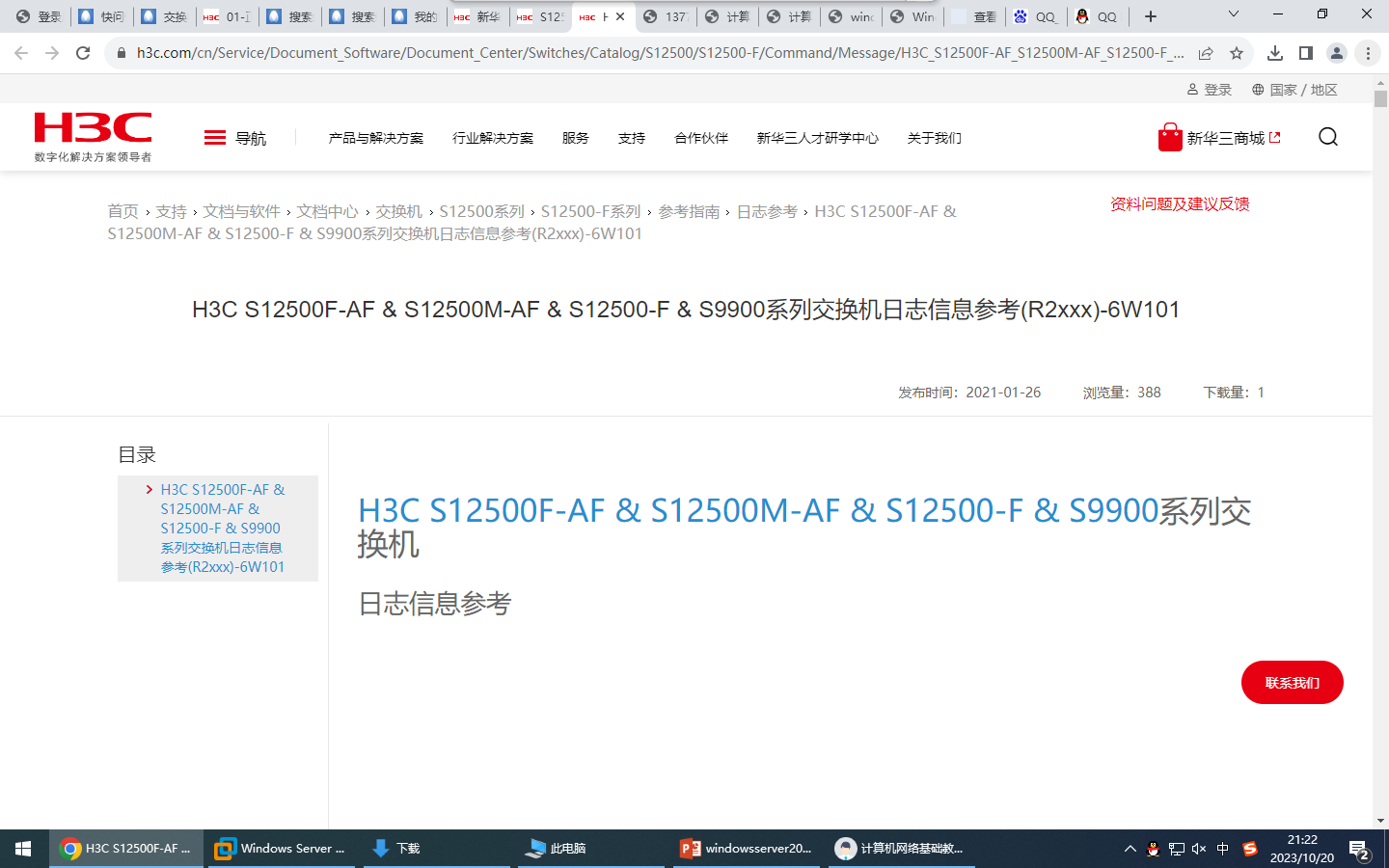Show hidden system tray icons
Image resolution: width=1389 pixels, height=868 pixels.
tap(1130, 849)
